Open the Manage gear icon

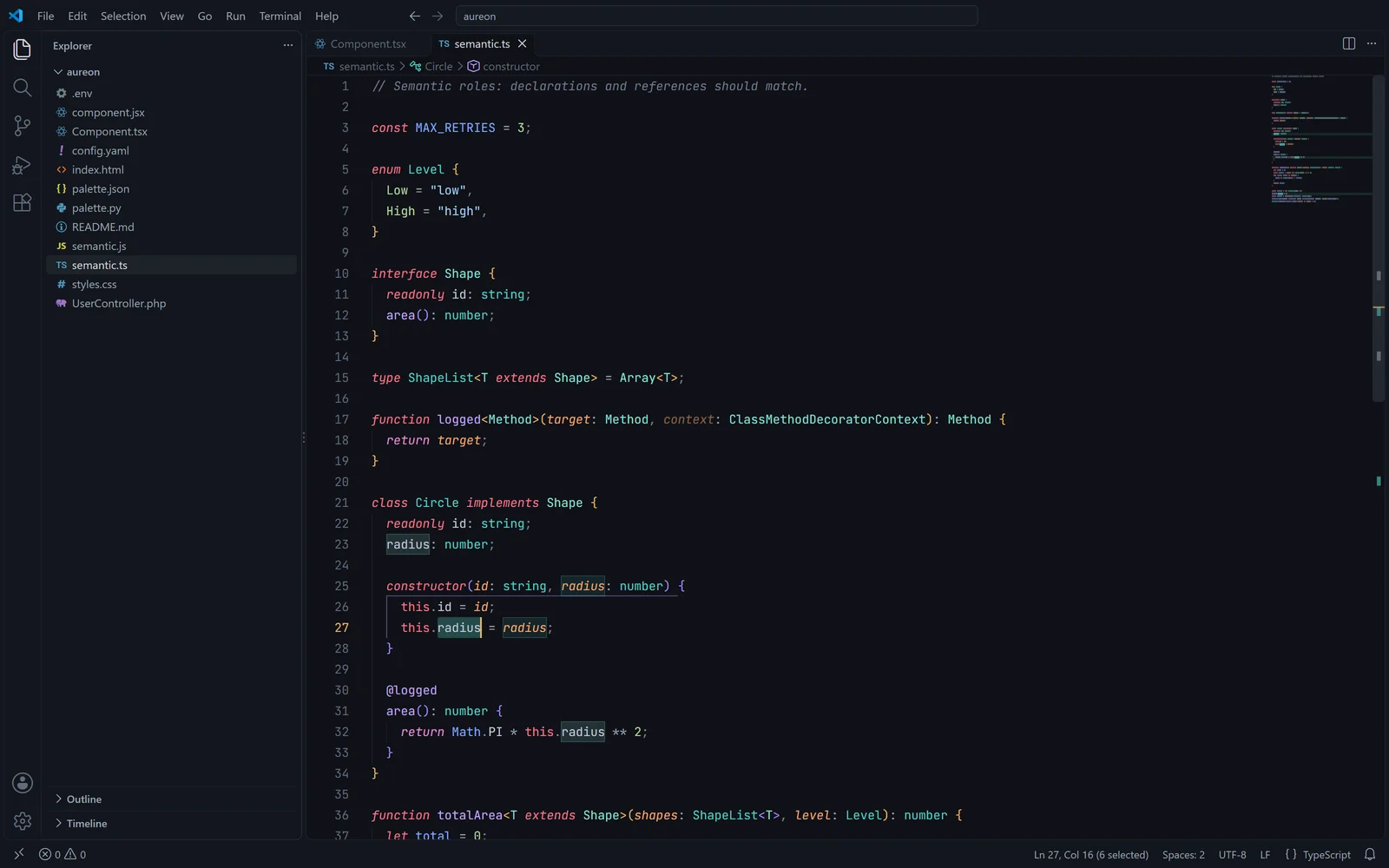(x=23, y=821)
